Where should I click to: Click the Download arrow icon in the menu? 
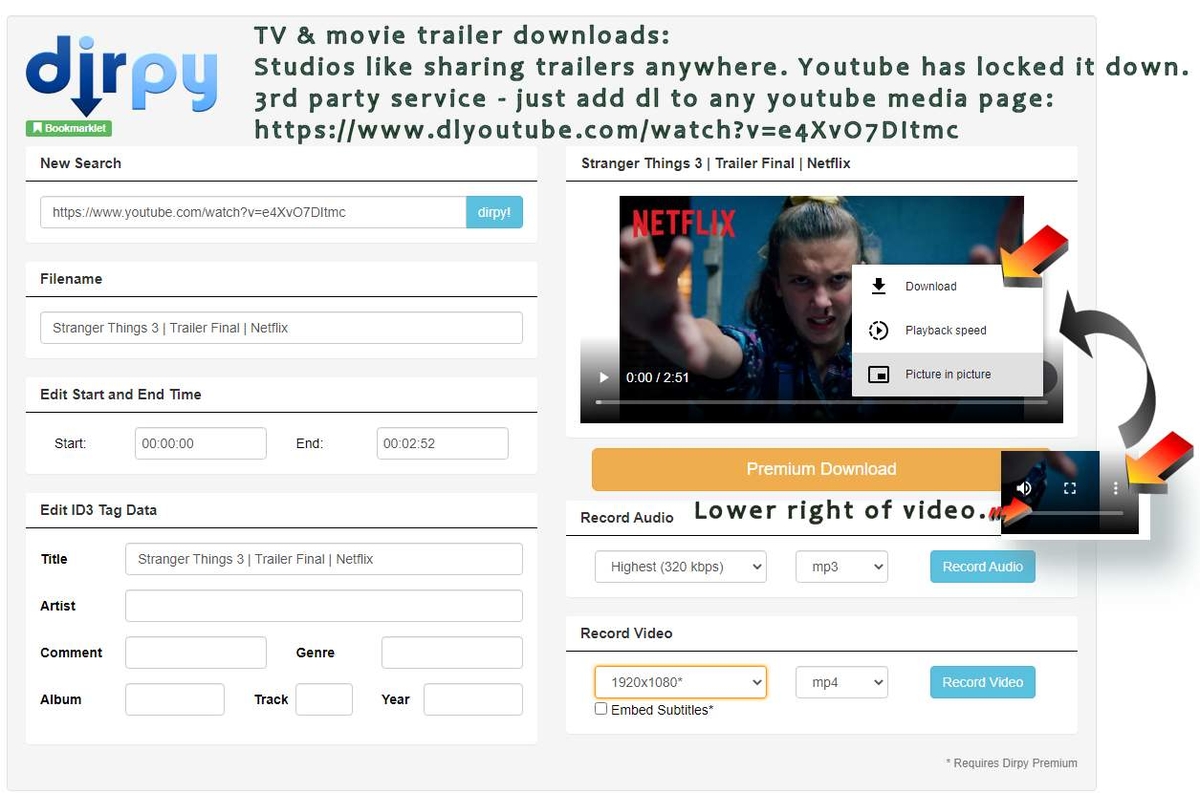point(878,286)
